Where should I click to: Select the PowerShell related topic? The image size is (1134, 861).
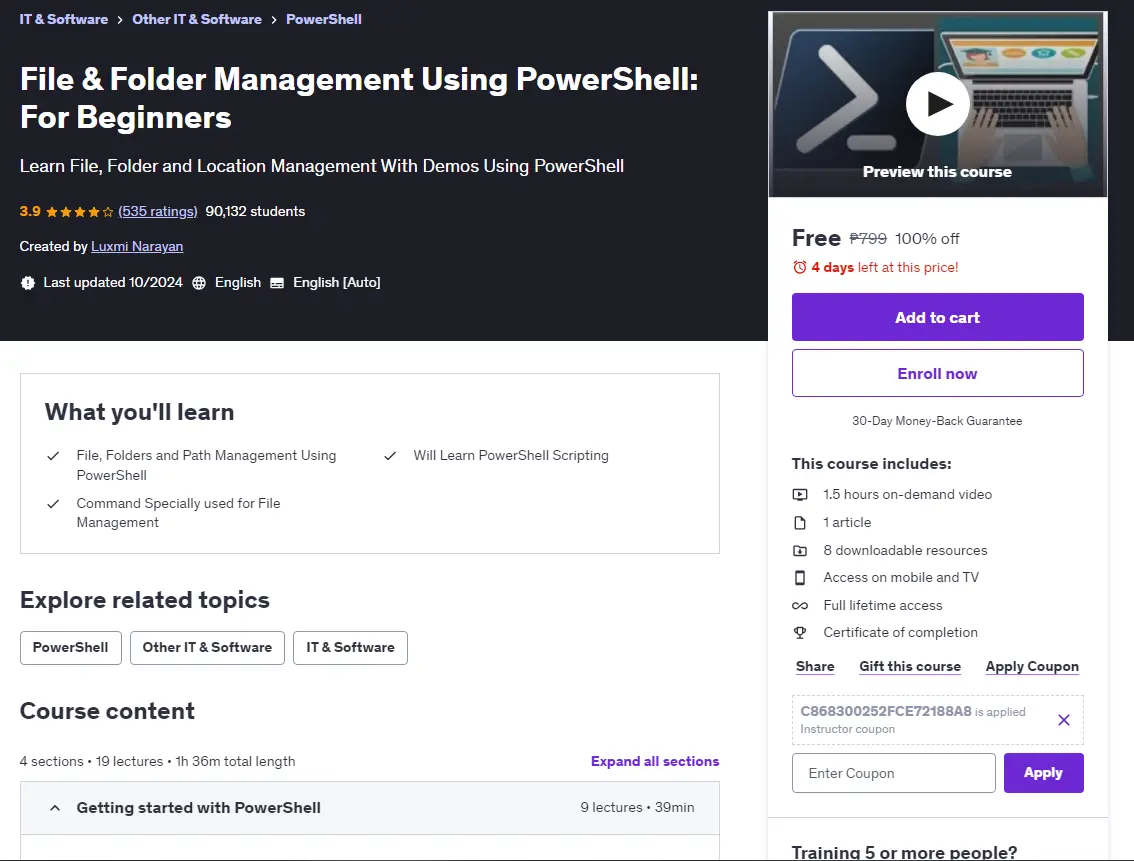point(70,648)
